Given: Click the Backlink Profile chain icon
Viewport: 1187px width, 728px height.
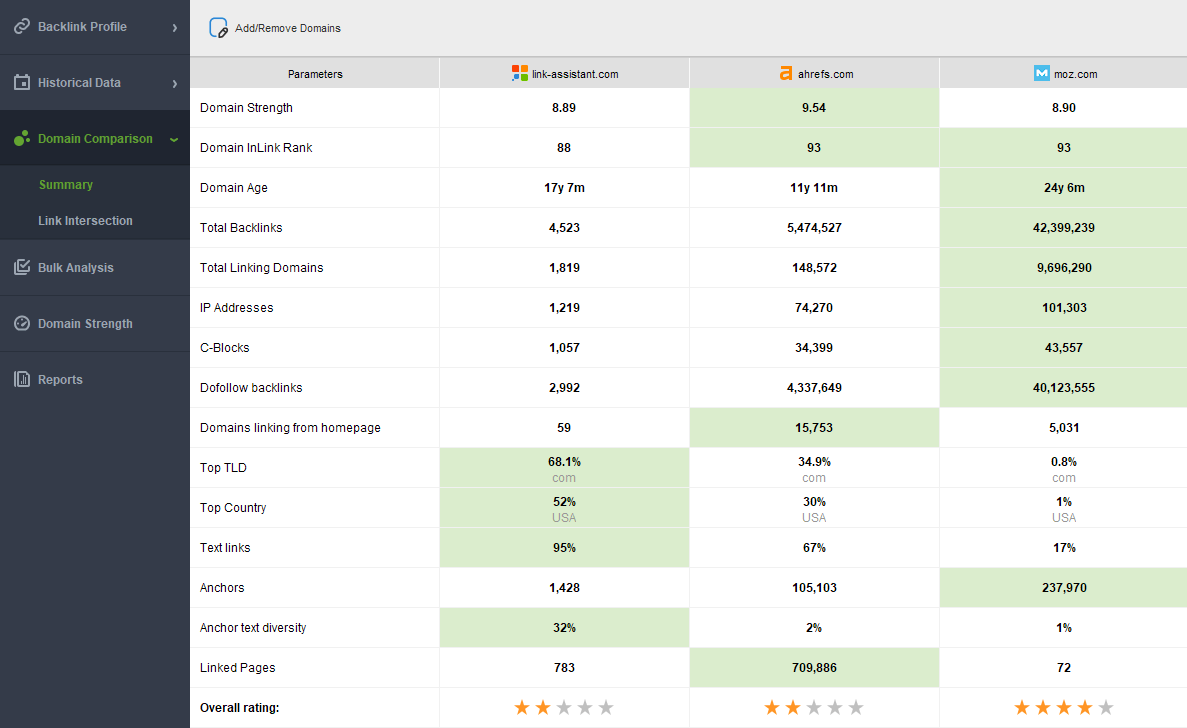Looking at the screenshot, I should [22, 27].
